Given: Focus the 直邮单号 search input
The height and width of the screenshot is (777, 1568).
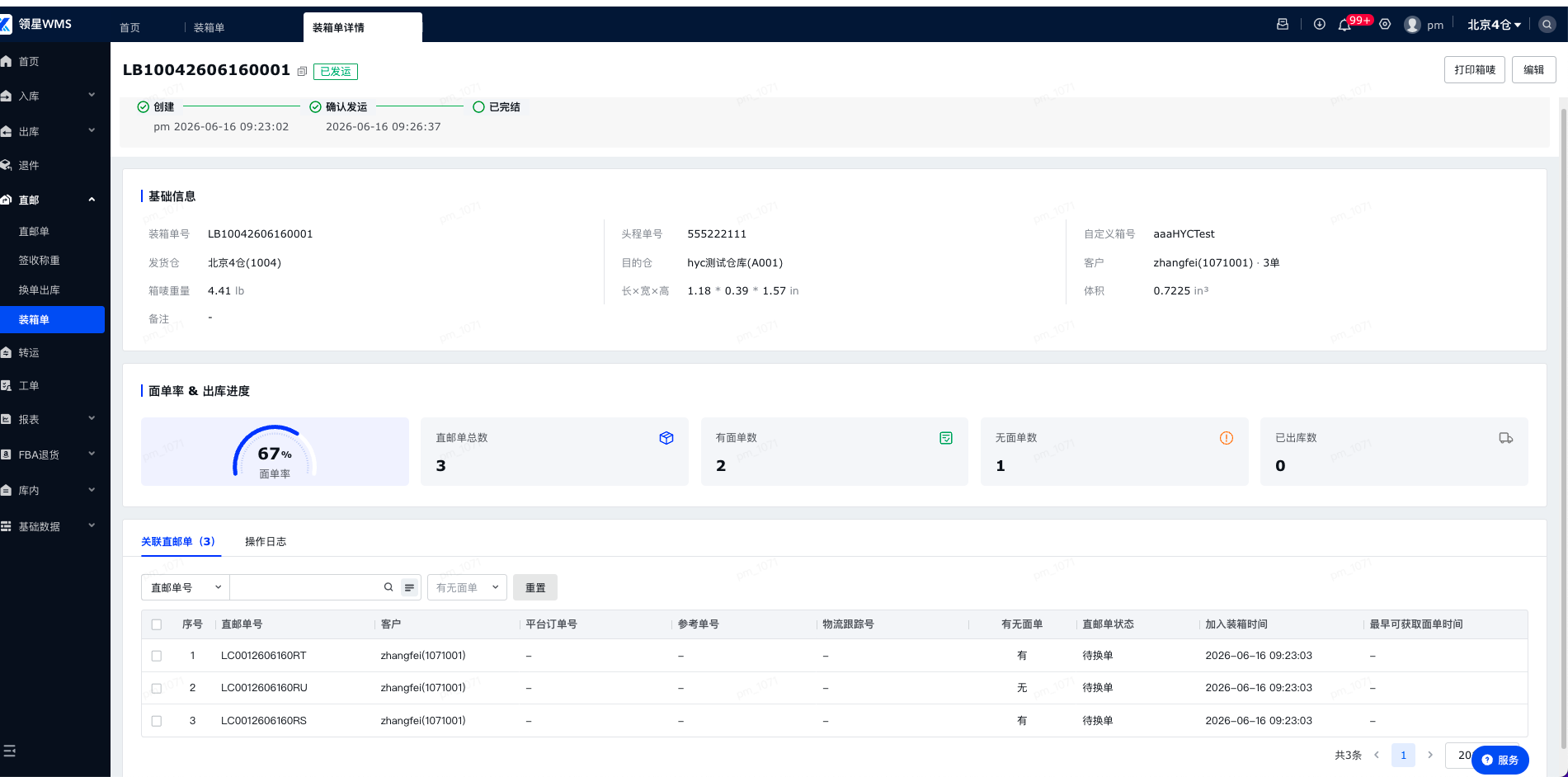Looking at the screenshot, I should (x=305, y=587).
